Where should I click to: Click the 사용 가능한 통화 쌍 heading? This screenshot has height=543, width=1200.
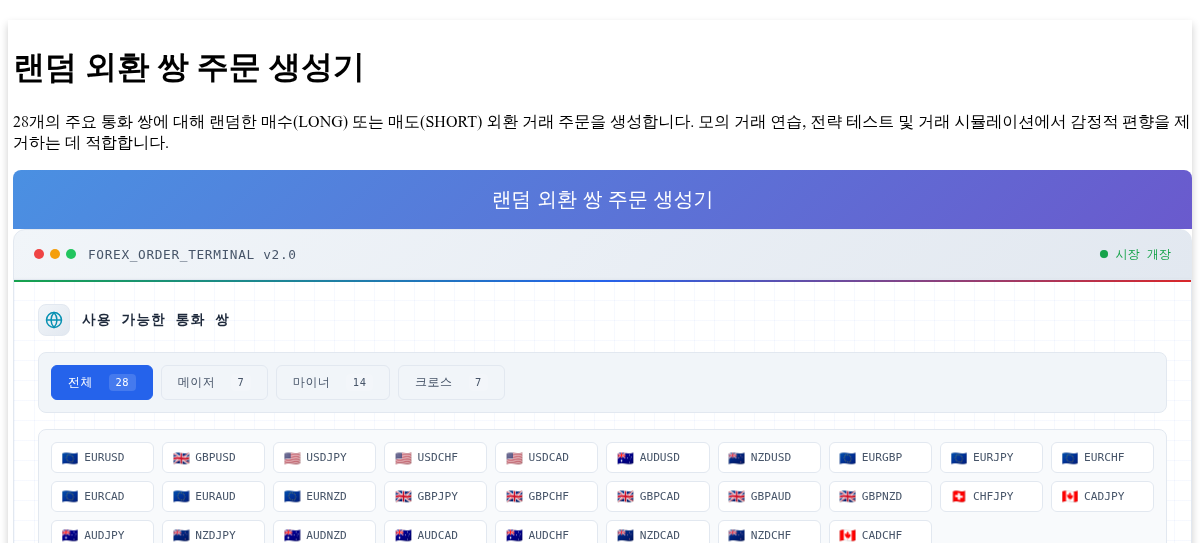tap(155, 320)
